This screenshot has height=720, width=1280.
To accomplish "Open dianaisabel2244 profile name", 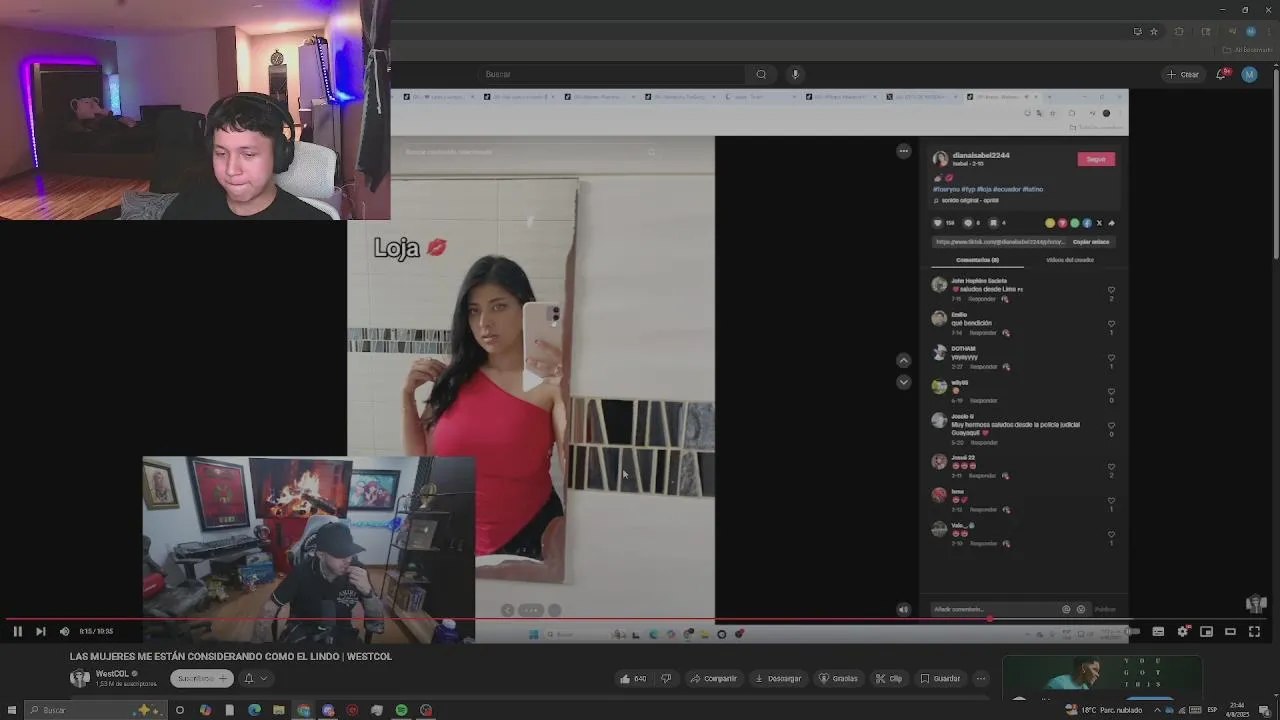I will coord(981,155).
